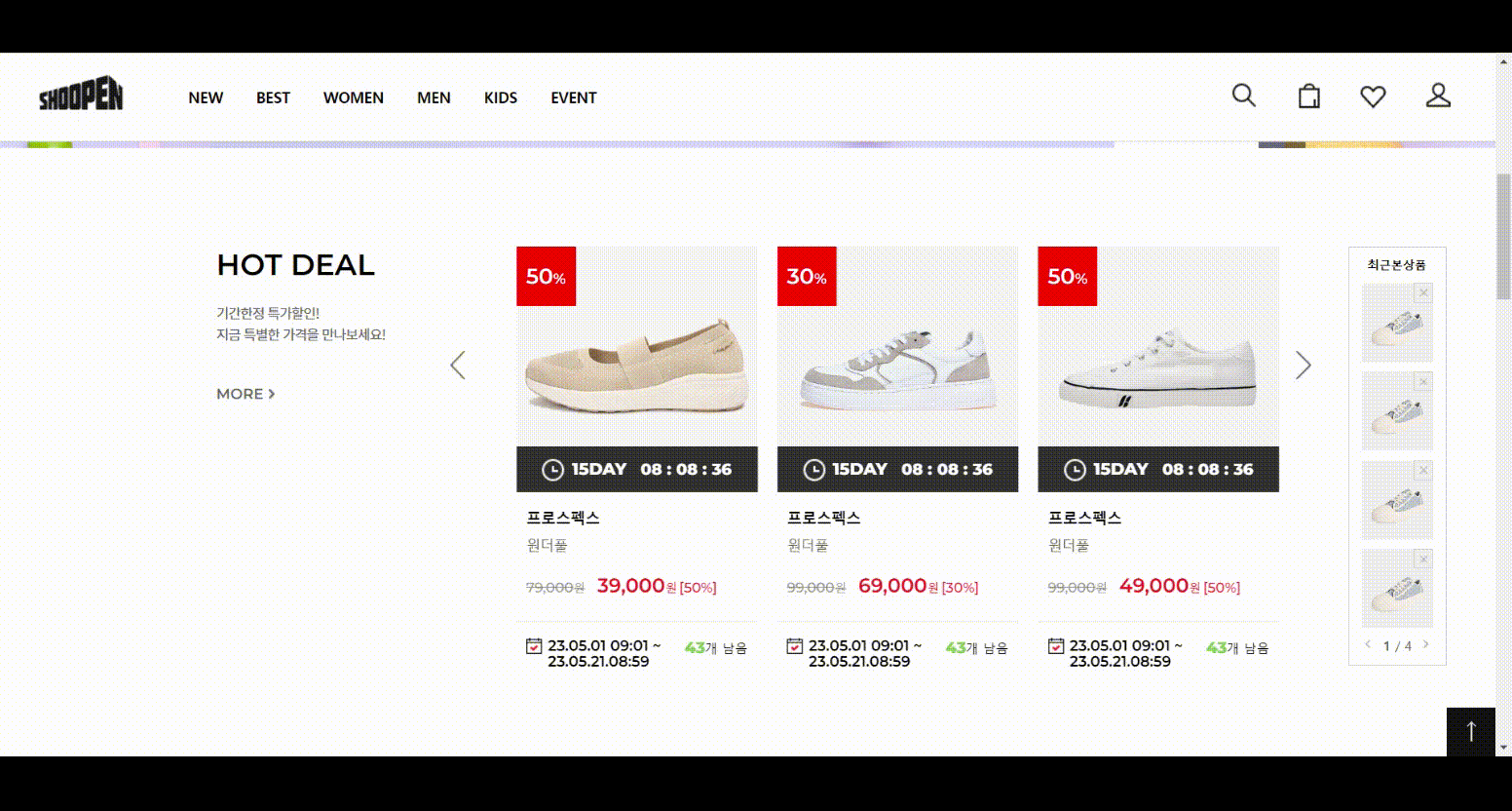
Task: Open the second recently viewed thumbnail
Action: pos(1397,410)
